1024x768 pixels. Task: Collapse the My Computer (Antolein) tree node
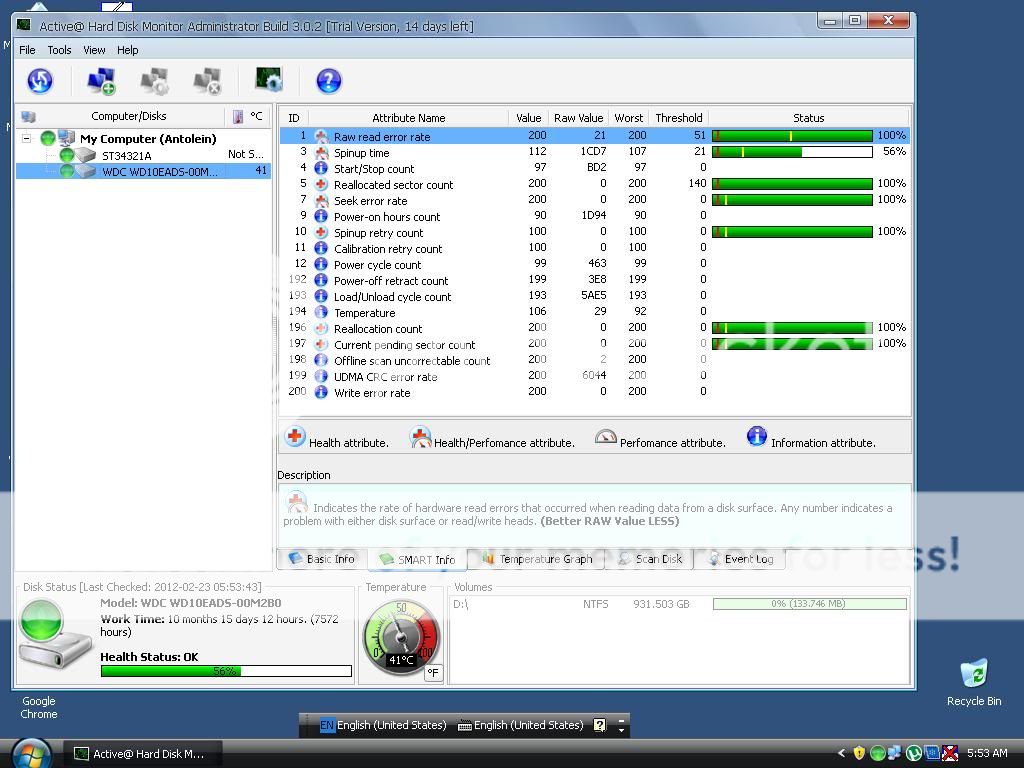pos(27,139)
